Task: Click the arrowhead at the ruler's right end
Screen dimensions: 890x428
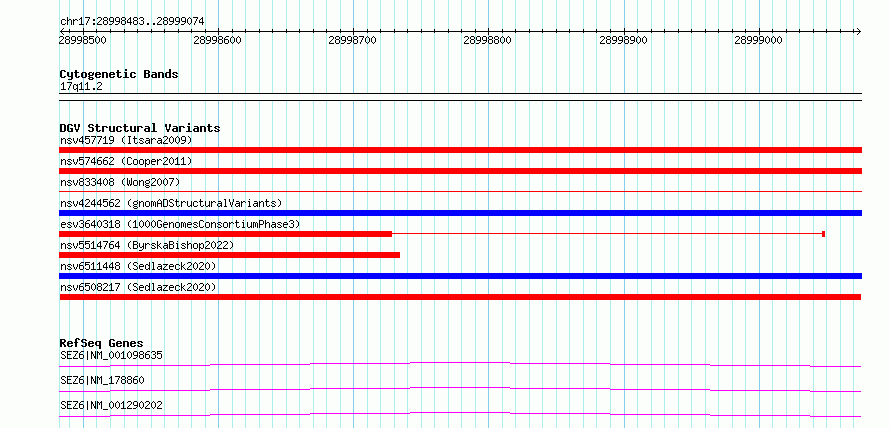Action: pyautogui.click(x=859, y=31)
